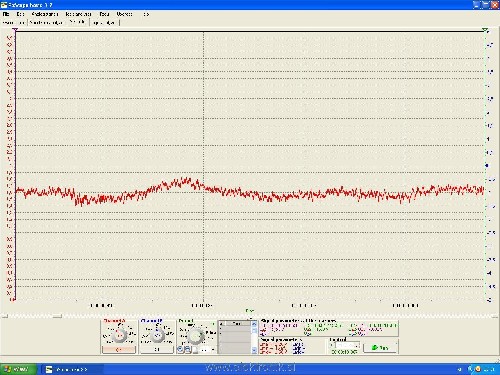Click the green Run button
500x375 pixels.
pos(380,348)
